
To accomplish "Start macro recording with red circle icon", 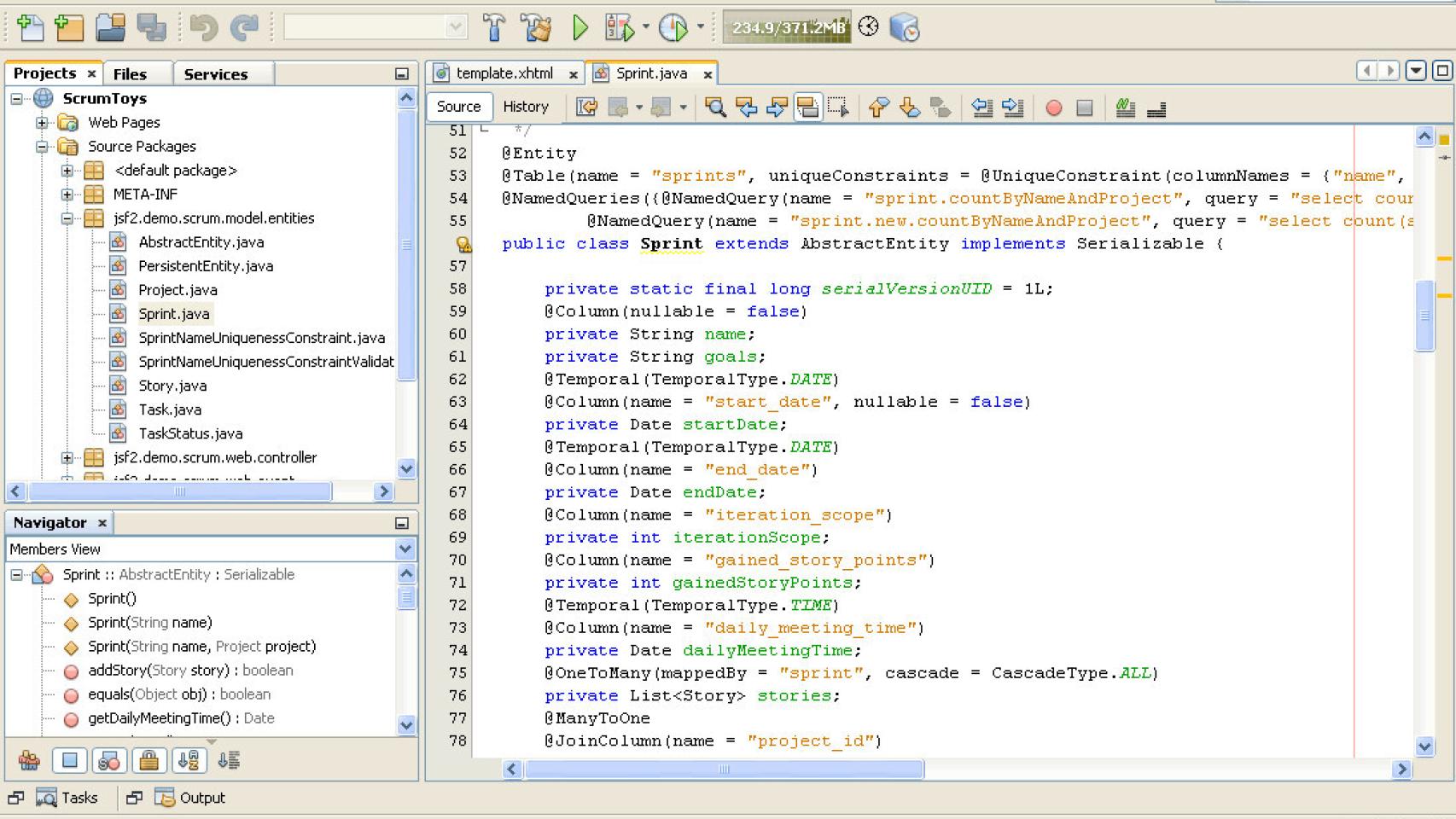I will (x=1054, y=107).
